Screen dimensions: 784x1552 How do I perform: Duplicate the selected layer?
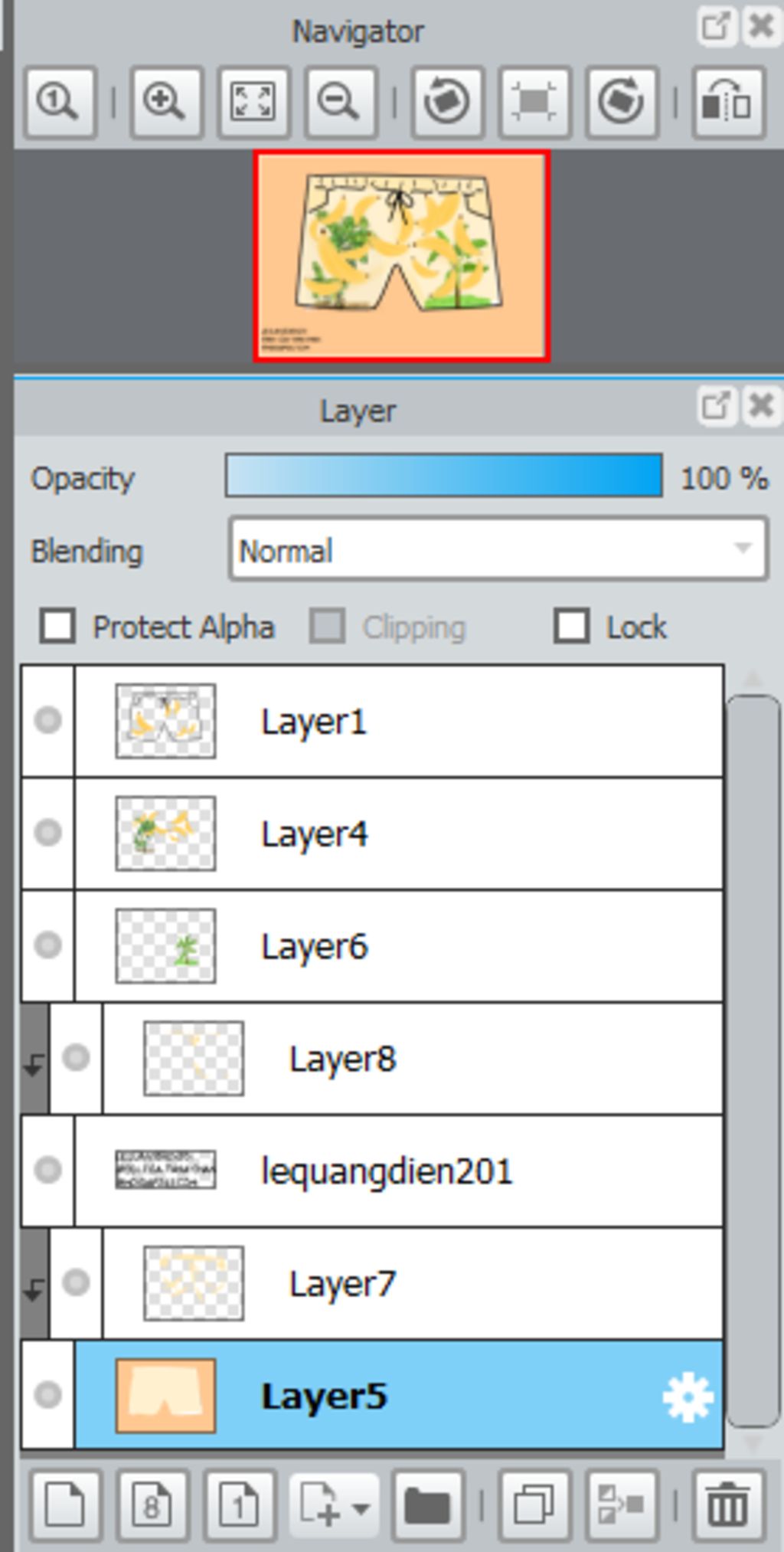pos(534,1506)
